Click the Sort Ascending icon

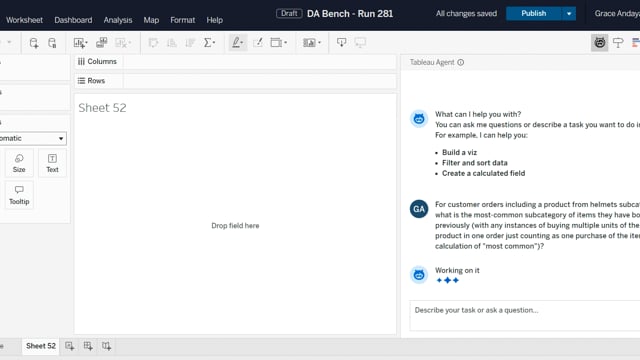171,42
